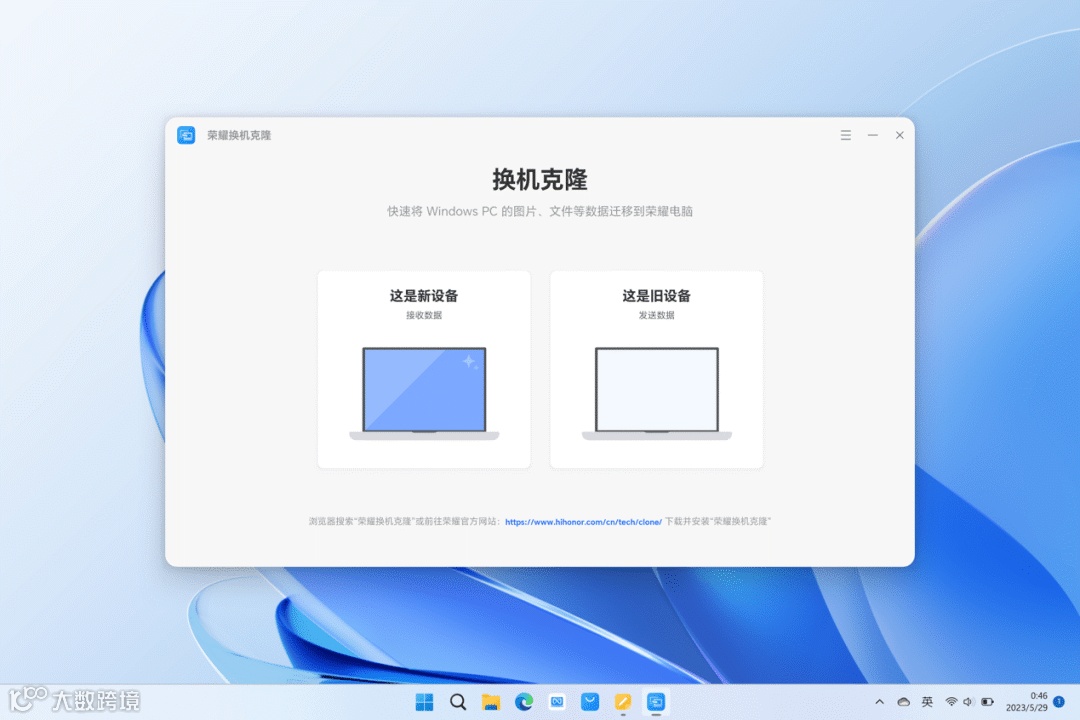The image size is (1080, 720).
Task: Click the blue-screen laptop illustration for the new device
Action: click(424, 393)
